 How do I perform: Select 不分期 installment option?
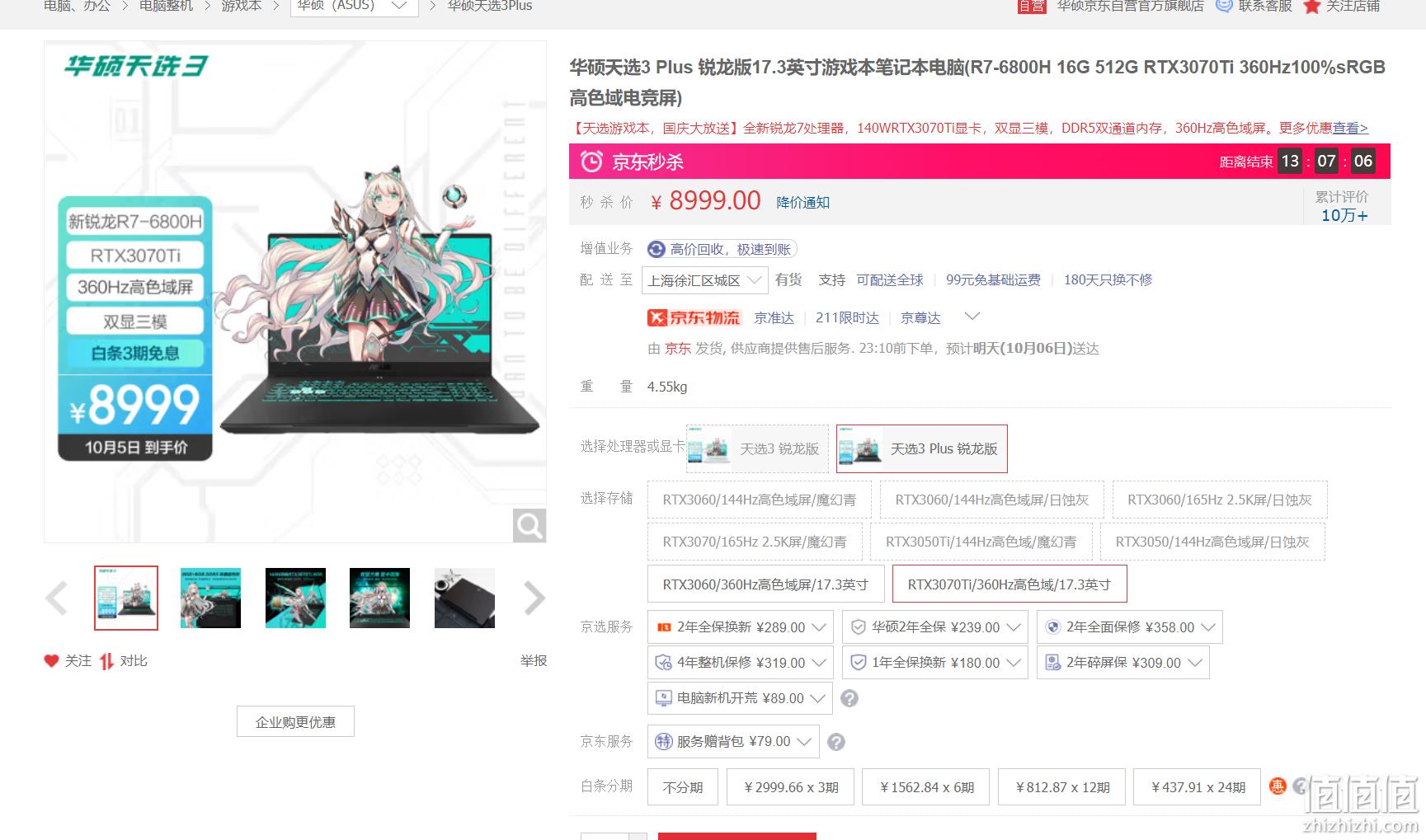click(683, 787)
